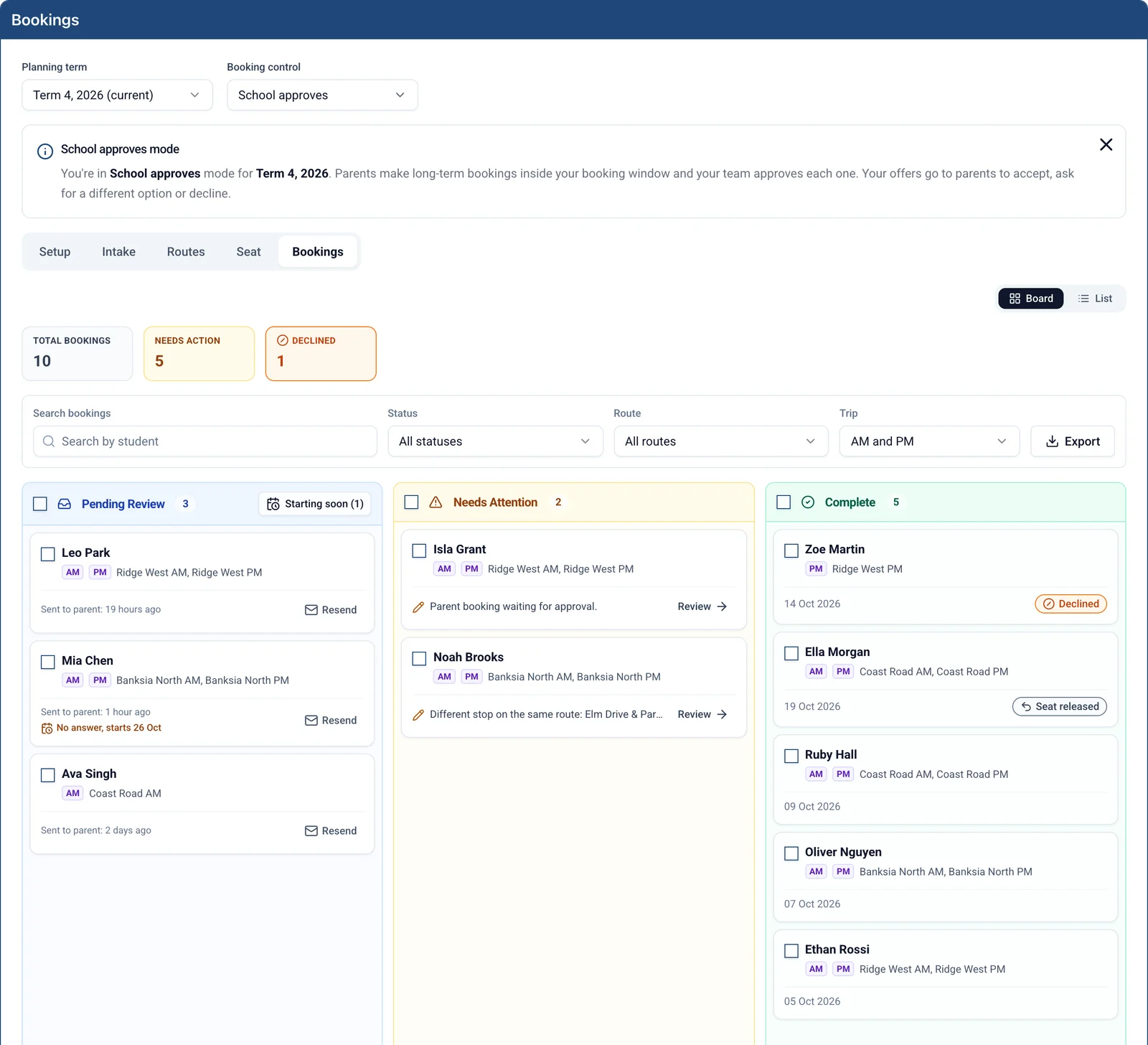Screen dimensions: 1148x1045
Task: Click the Total Bookings stat card
Action: pos(77,354)
